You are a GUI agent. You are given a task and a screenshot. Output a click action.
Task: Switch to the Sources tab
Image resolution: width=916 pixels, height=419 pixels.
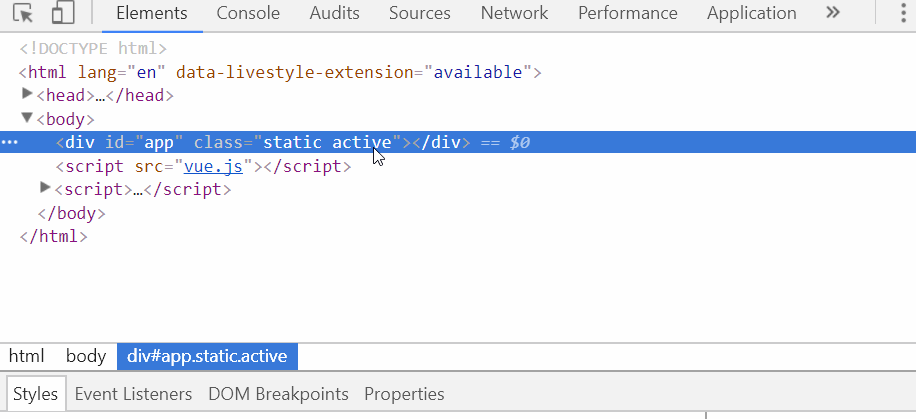[419, 13]
